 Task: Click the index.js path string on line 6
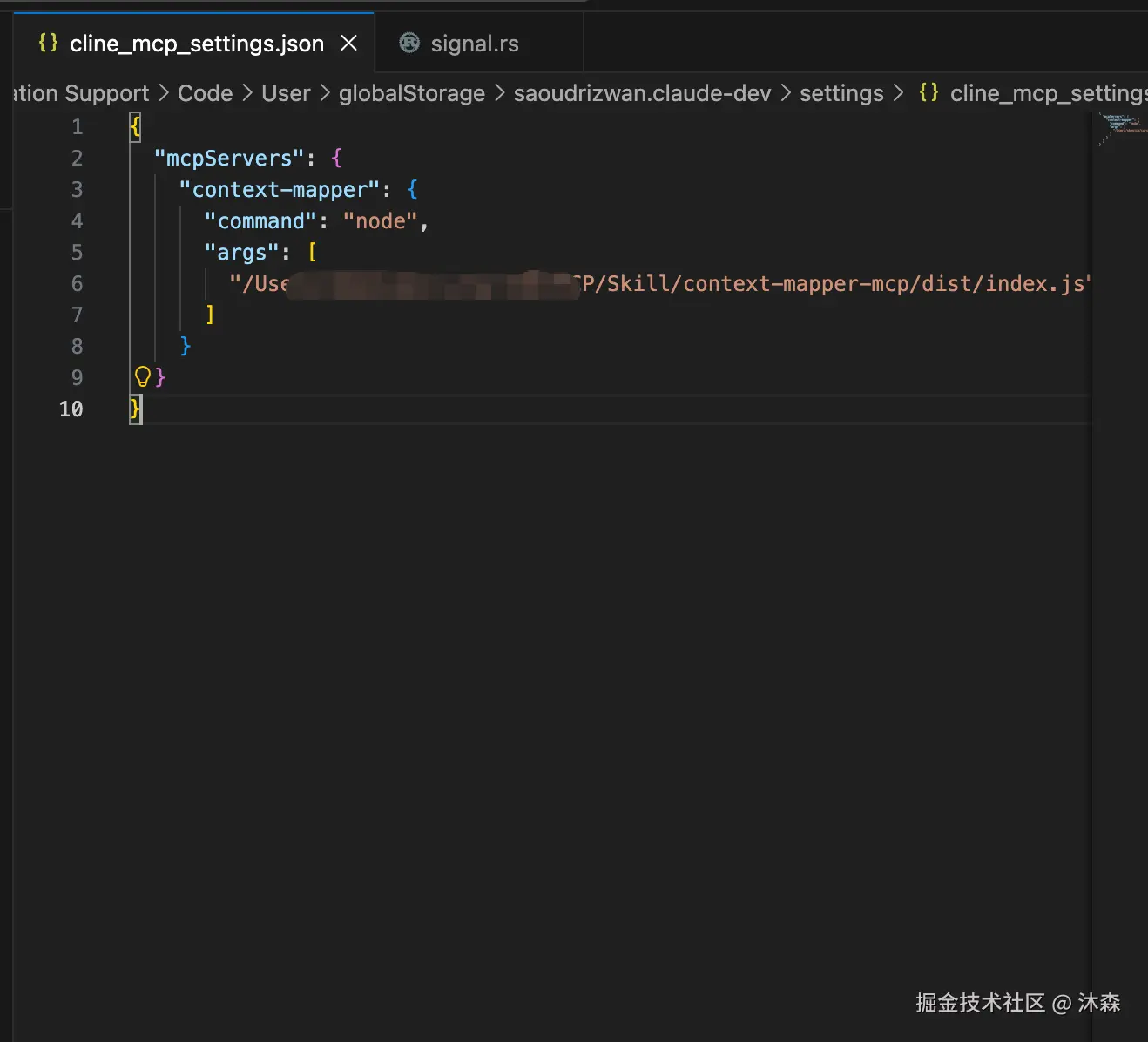click(x=836, y=284)
